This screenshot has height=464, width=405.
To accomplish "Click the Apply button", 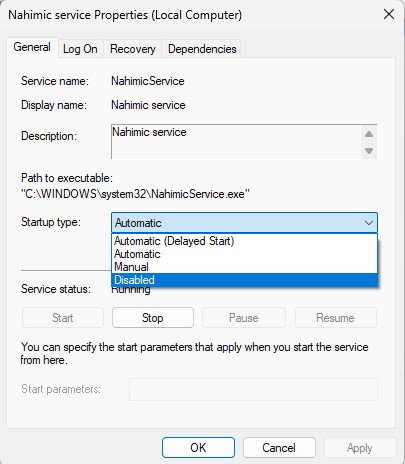I will 360,448.
